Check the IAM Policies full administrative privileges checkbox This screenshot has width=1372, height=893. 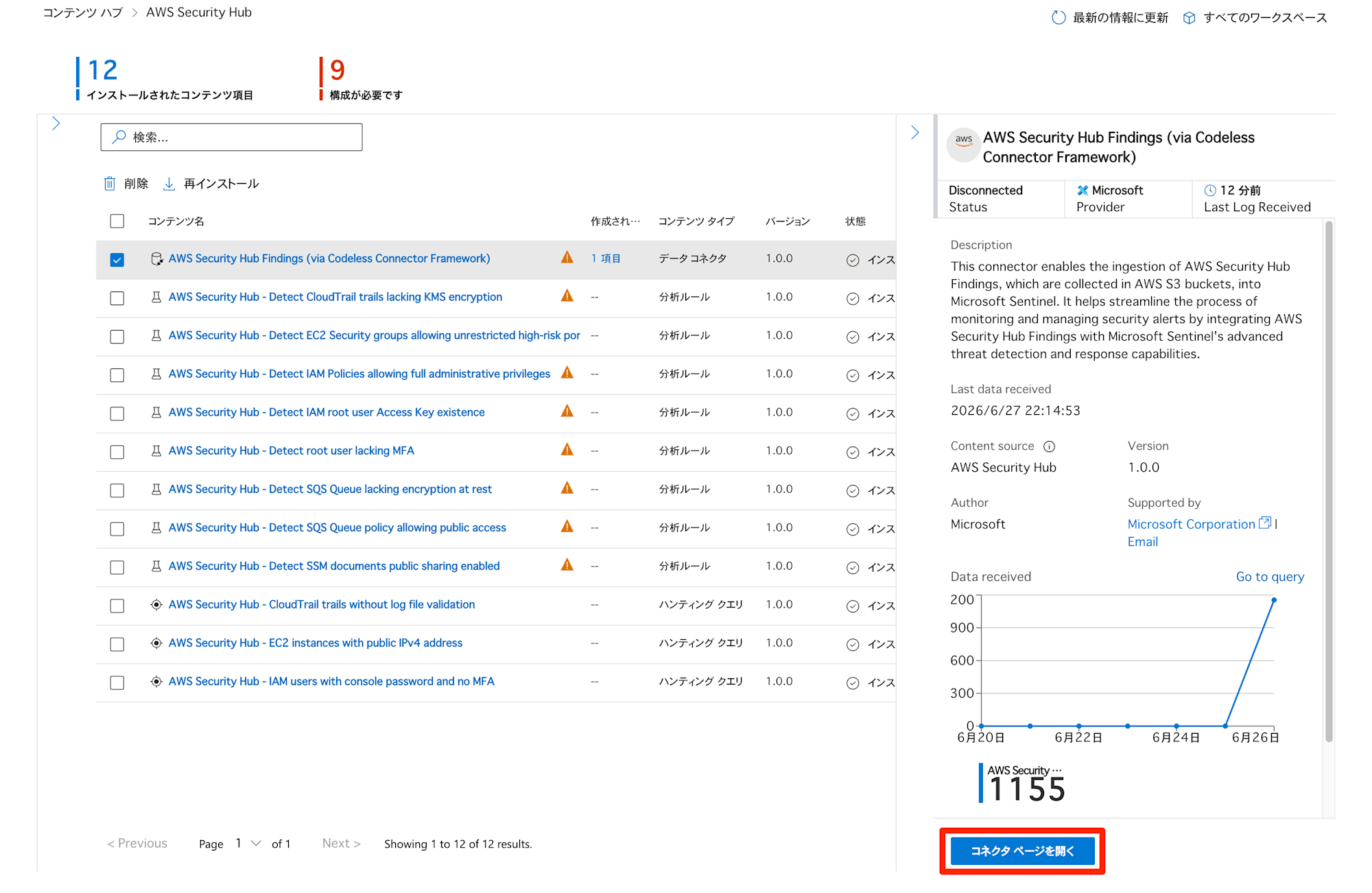(117, 375)
